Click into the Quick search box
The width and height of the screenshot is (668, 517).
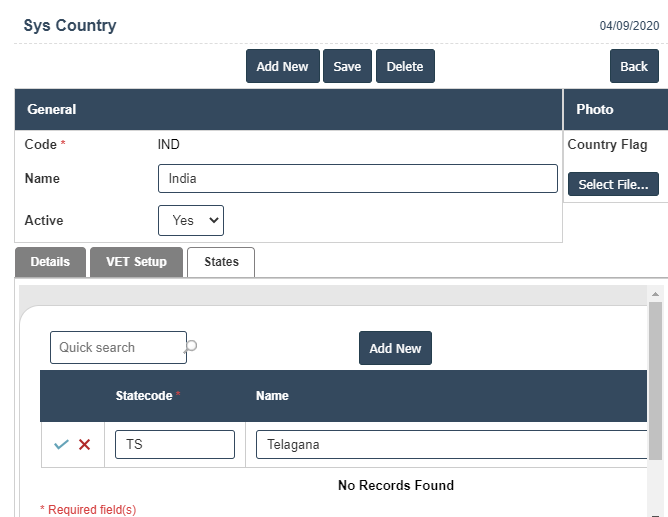coord(118,347)
